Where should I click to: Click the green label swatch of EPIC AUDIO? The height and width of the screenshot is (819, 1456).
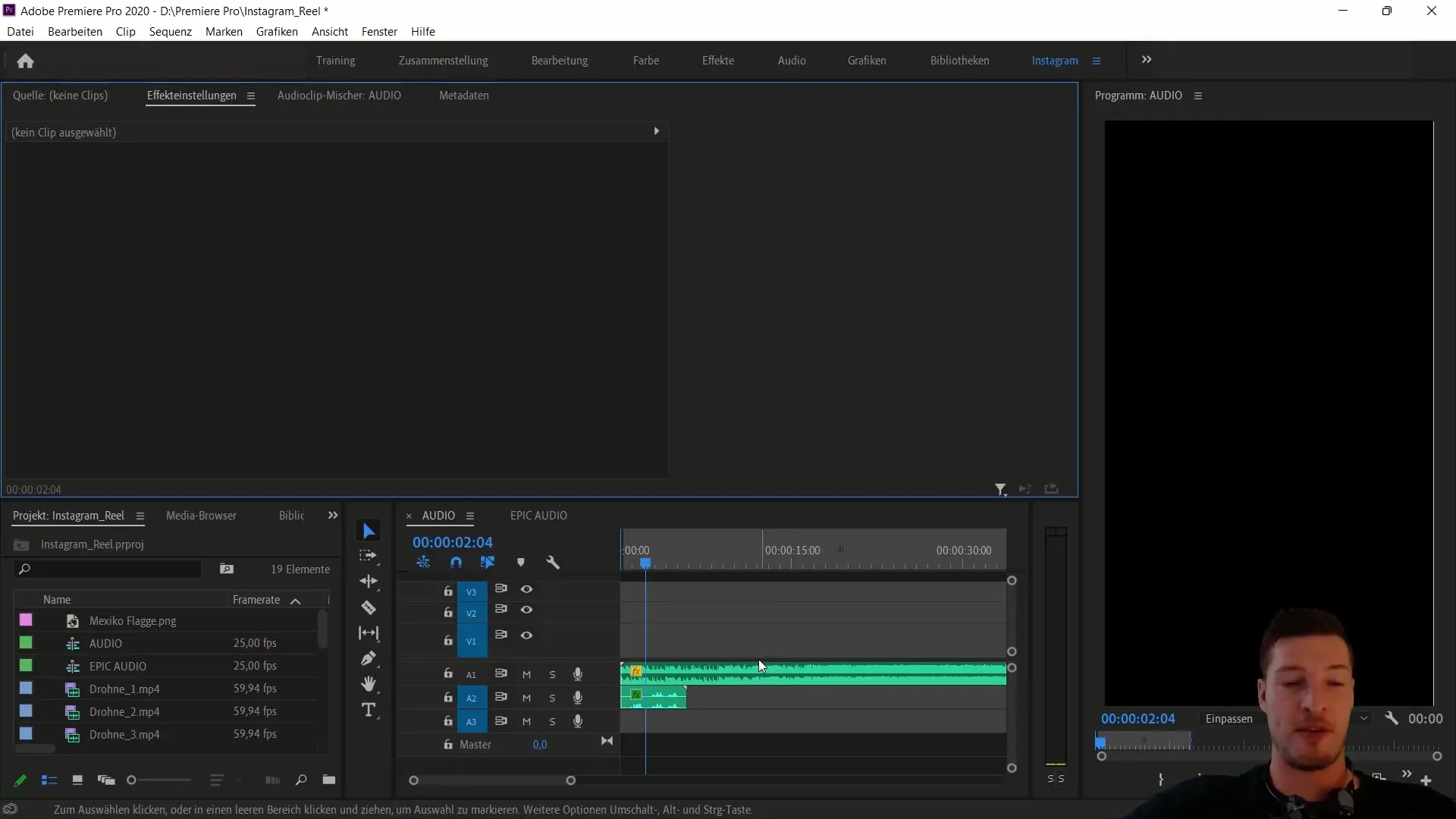tap(26, 666)
